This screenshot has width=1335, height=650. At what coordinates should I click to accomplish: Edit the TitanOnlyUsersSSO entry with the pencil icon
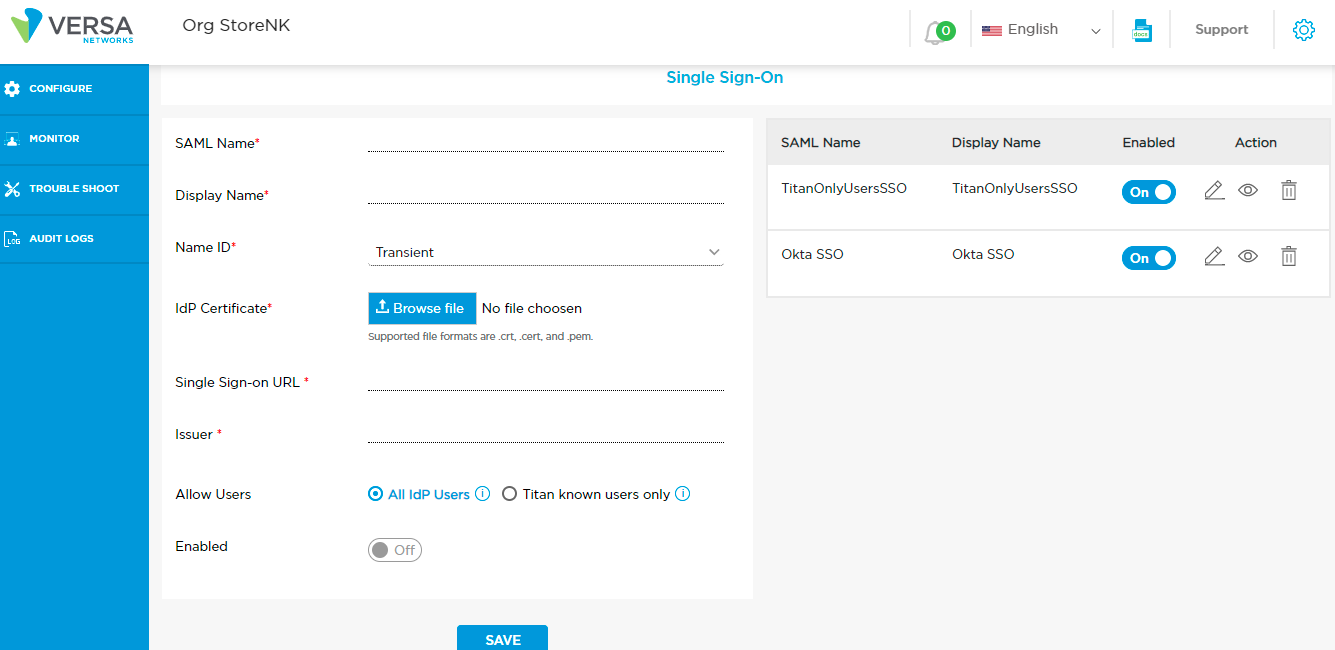tap(1214, 190)
